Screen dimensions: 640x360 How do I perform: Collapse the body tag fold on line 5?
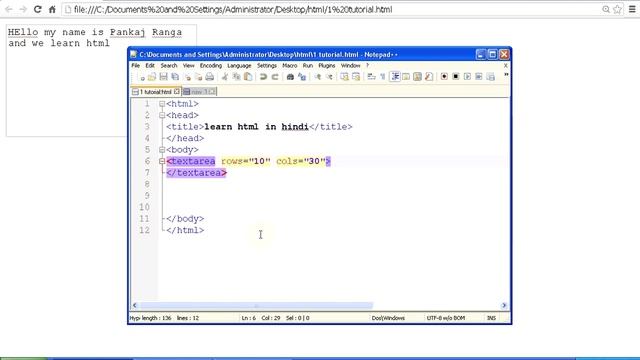click(162, 150)
